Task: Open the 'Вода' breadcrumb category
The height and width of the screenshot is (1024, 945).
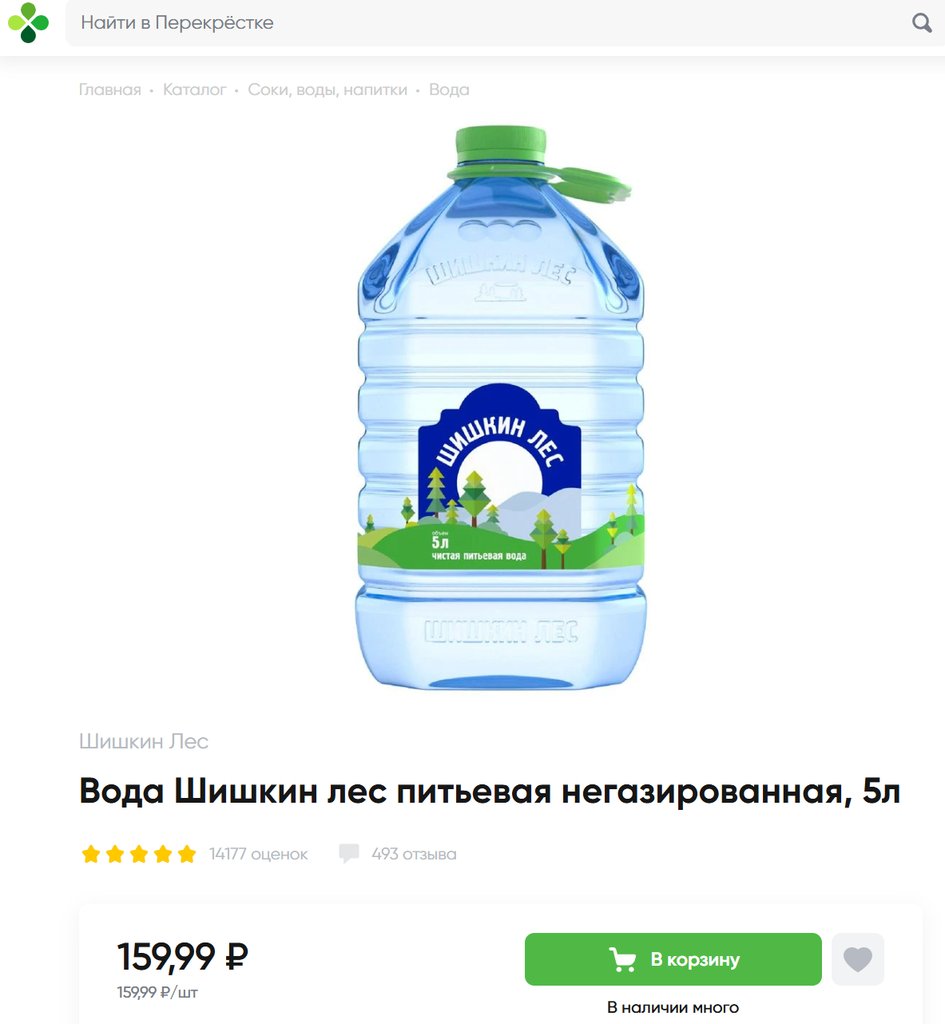Action: 449,89
